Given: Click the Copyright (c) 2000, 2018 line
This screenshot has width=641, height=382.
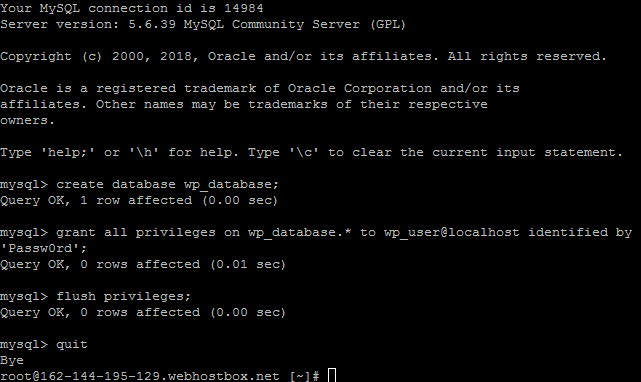Looking at the screenshot, I should [304, 56].
